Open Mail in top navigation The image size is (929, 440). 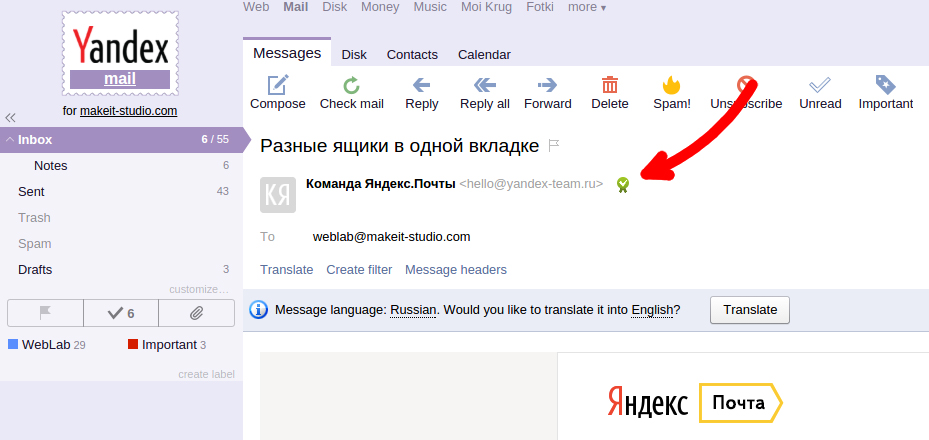[x=296, y=7]
